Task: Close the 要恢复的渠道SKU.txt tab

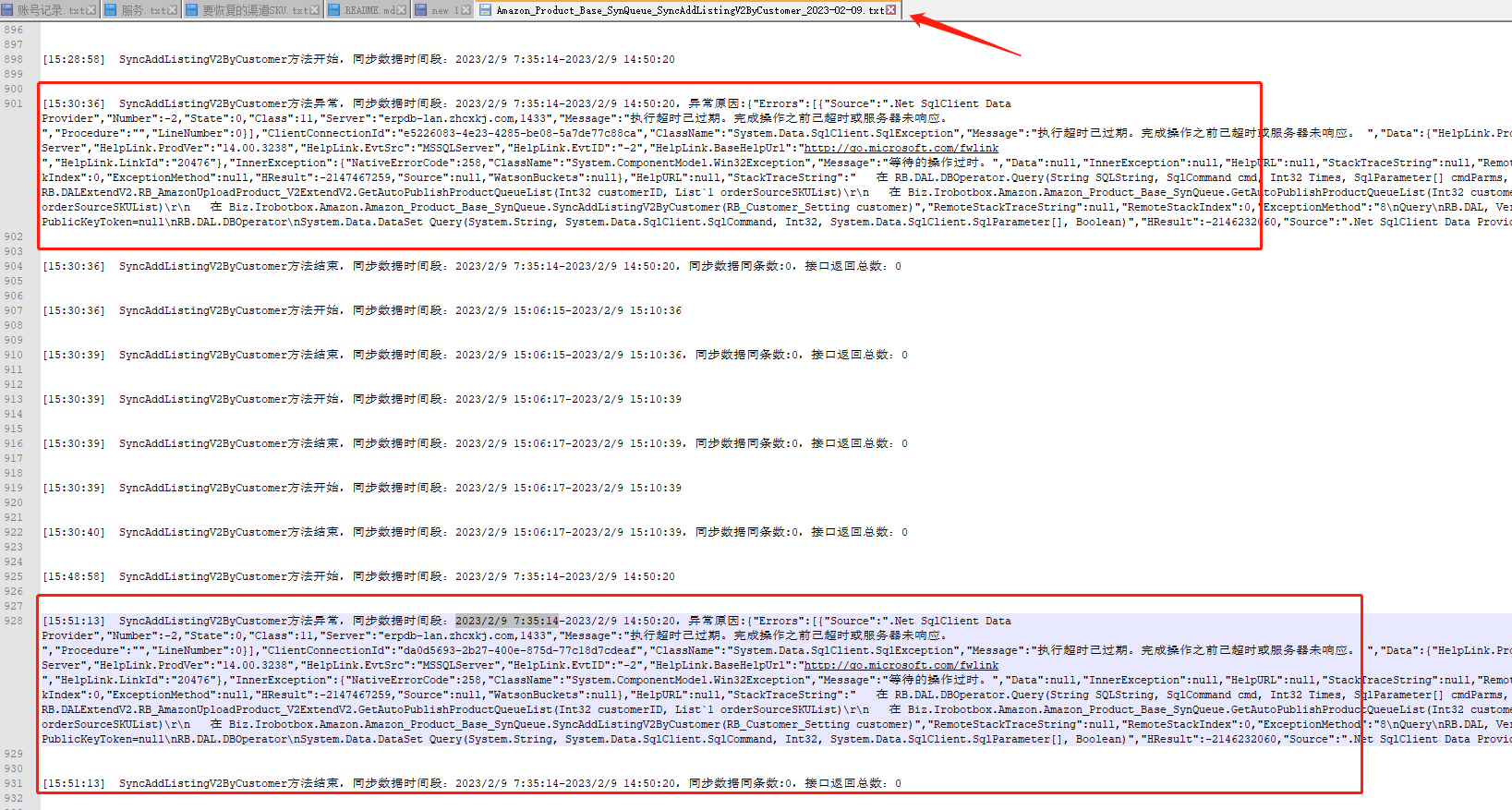Action: (315, 10)
